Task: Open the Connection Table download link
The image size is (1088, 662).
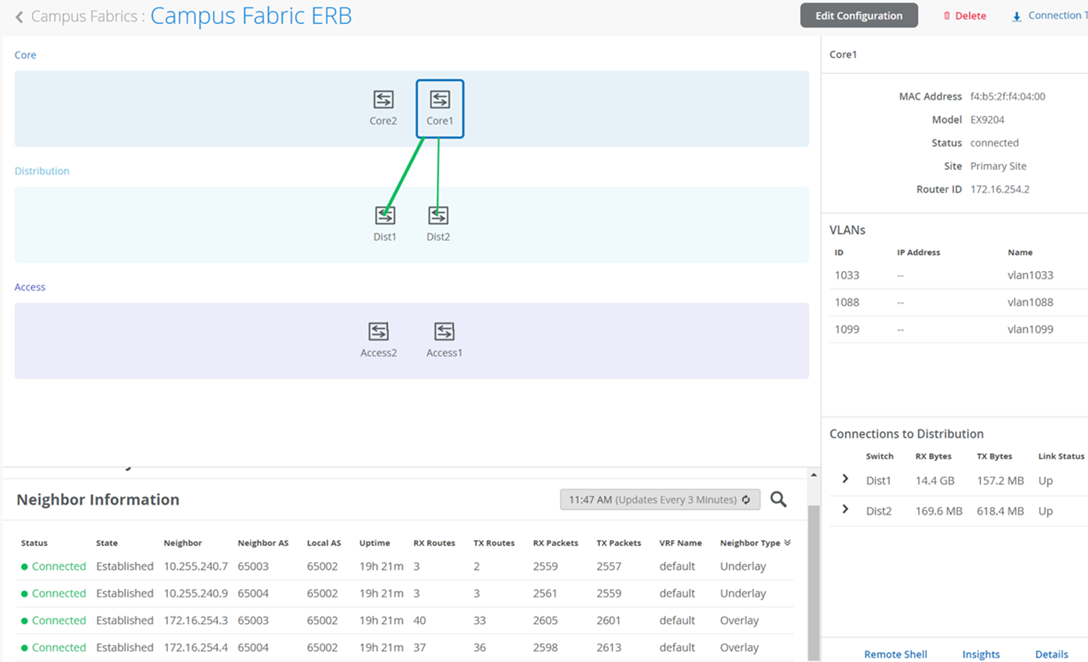Action: [x=1048, y=16]
